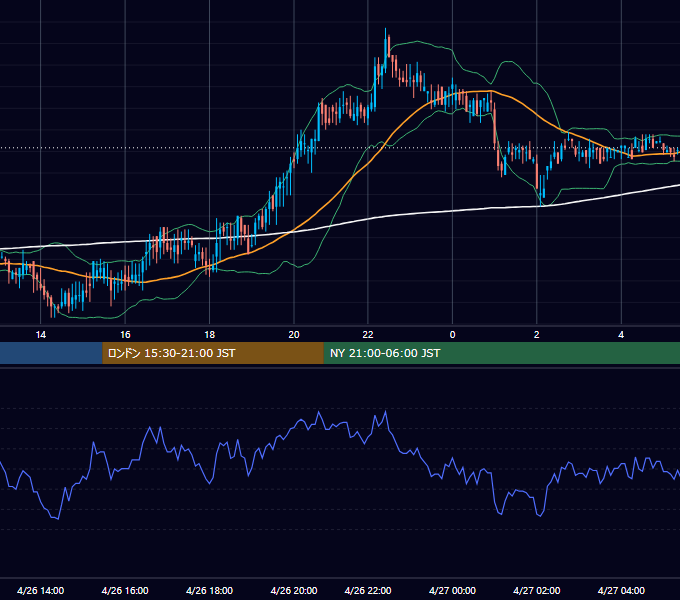Image resolution: width=680 pixels, height=600 pixels.
Task: Click the 4/26 22:00 label on the oscillator axis
Action: (x=368, y=590)
